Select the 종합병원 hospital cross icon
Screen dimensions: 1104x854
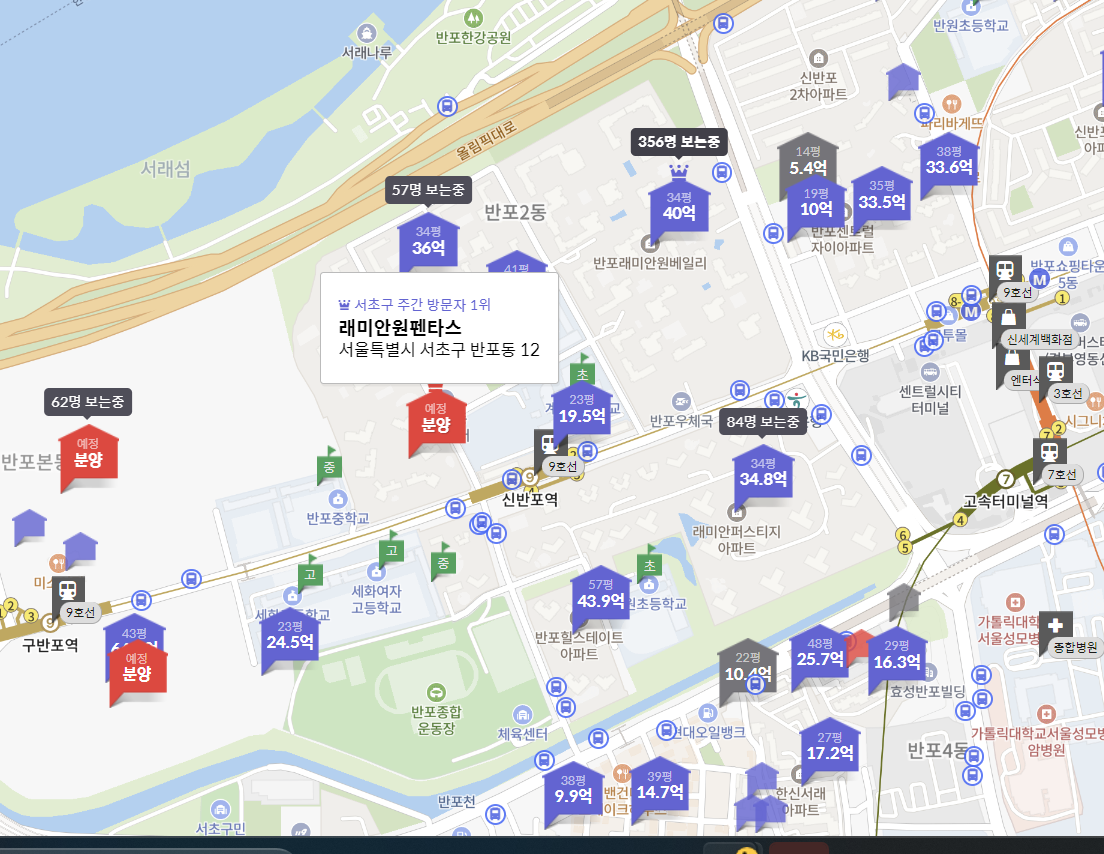coord(1055,626)
